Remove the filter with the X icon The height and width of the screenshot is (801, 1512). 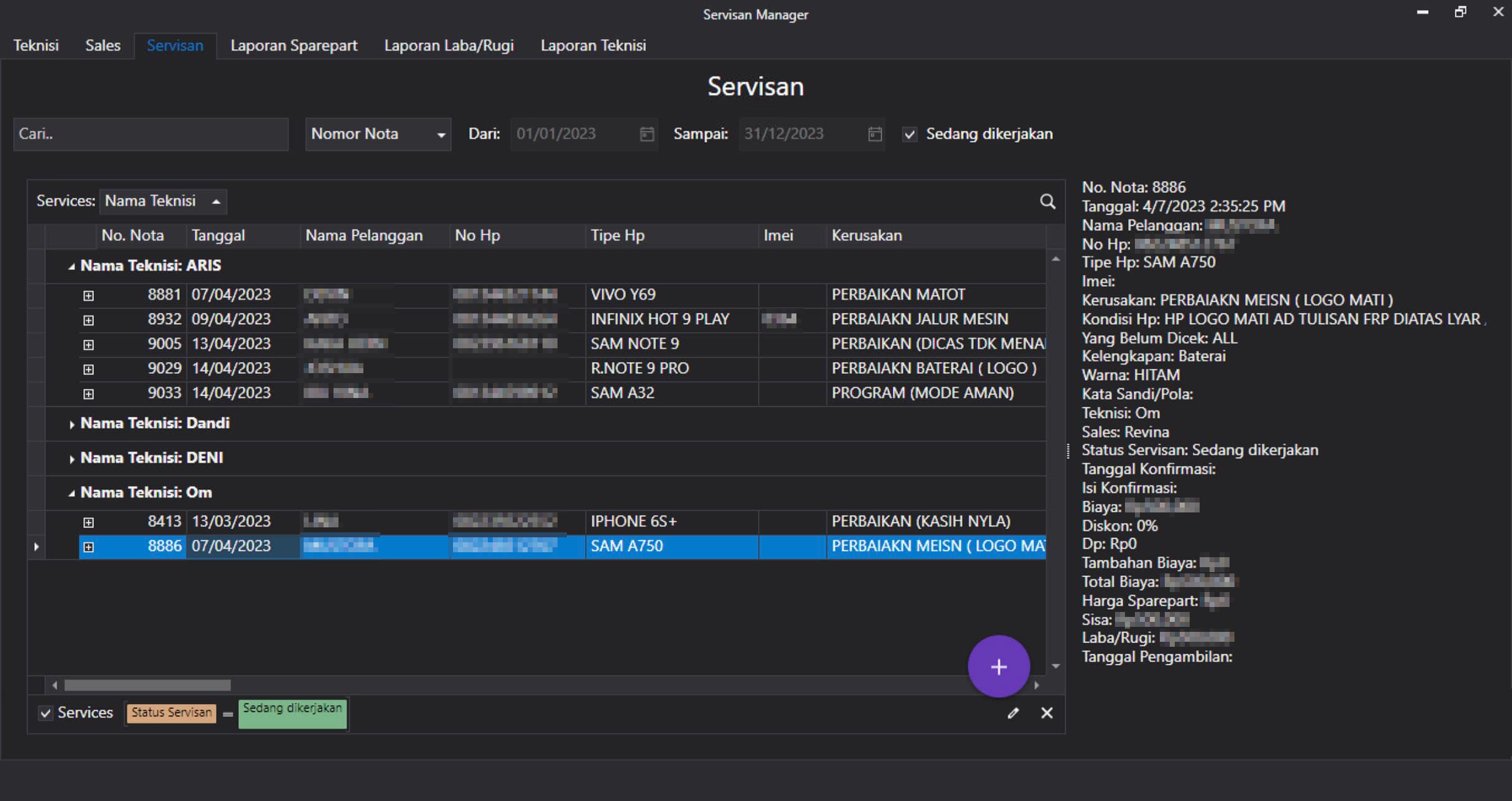click(x=1047, y=713)
